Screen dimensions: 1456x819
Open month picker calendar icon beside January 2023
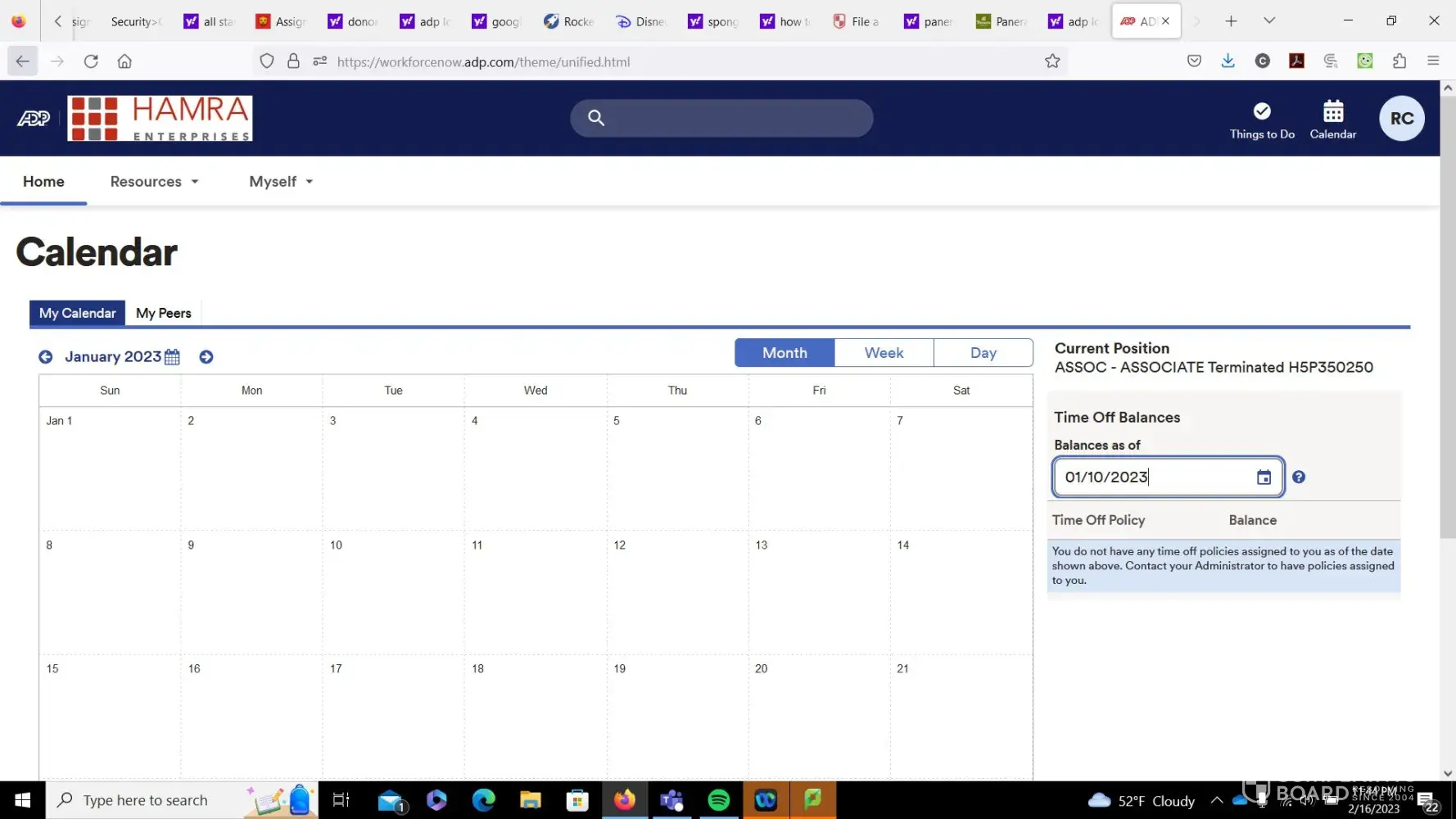point(172,357)
